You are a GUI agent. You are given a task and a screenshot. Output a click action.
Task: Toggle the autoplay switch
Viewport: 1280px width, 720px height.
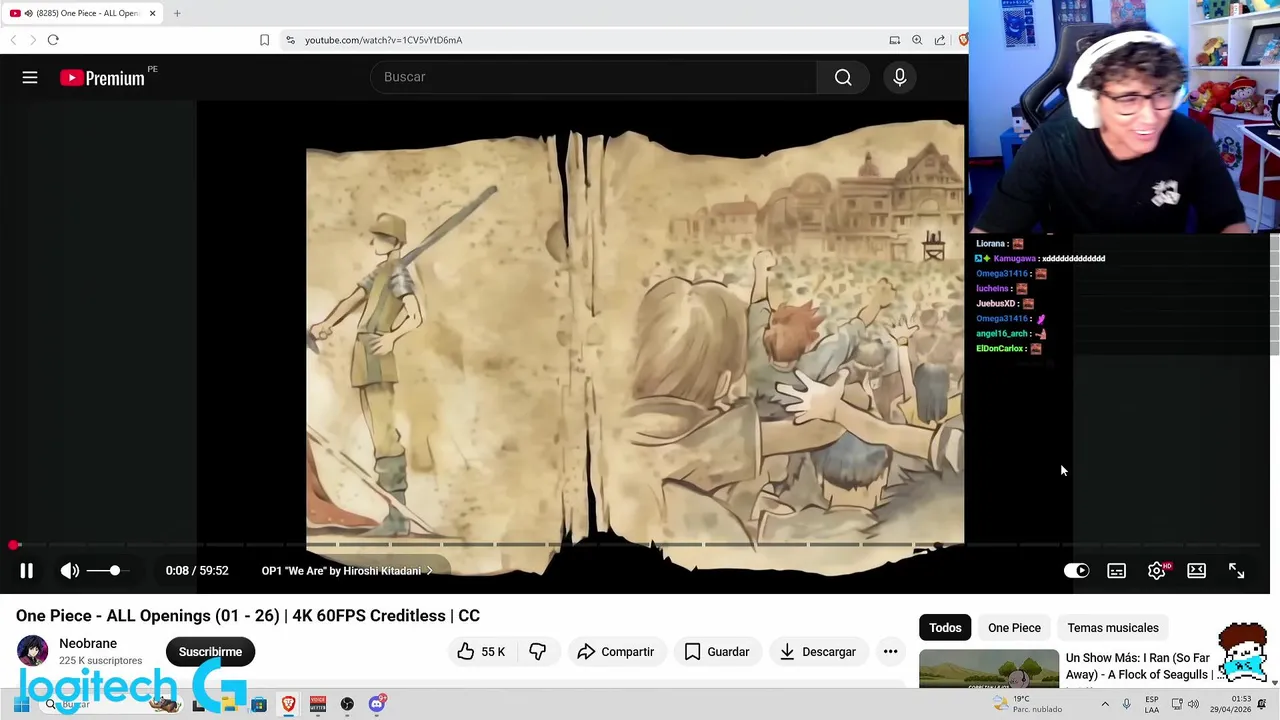[1076, 570]
